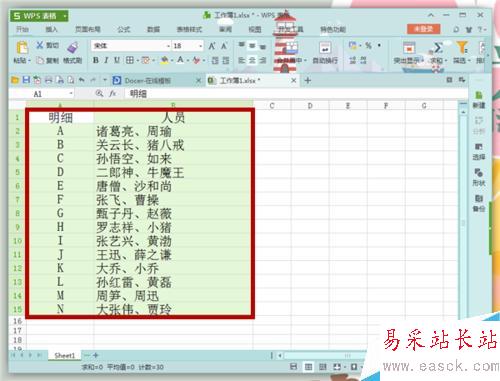Increase font size with larger A

(212, 46)
